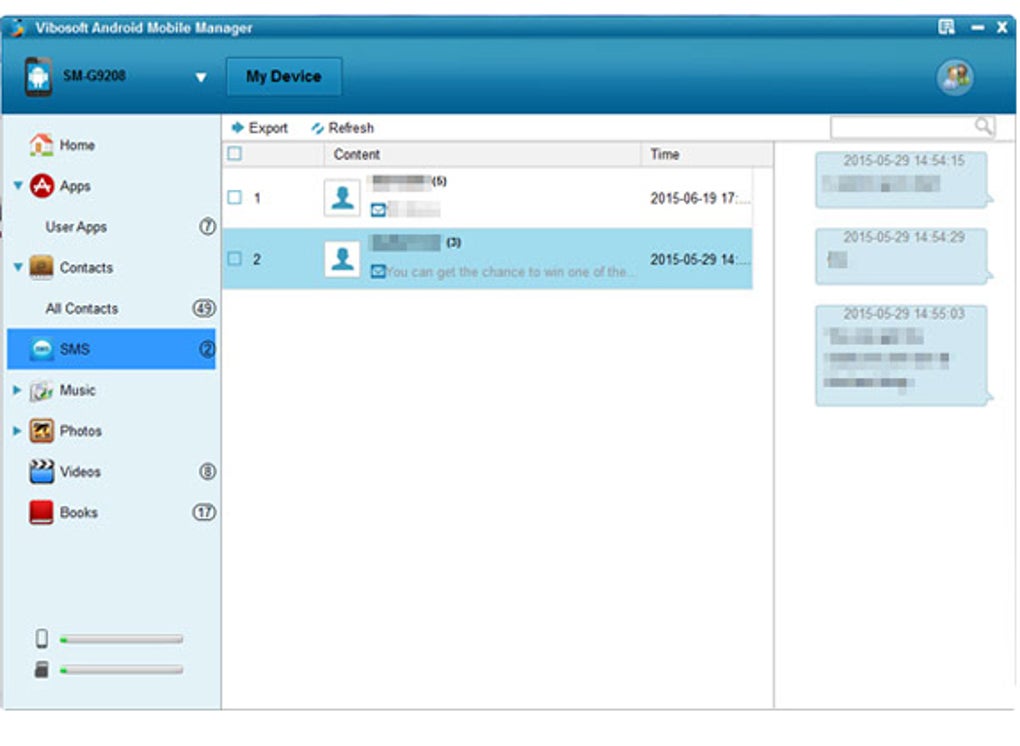Select User Apps in sidebar
1020x746 pixels.
[x=76, y=227]
